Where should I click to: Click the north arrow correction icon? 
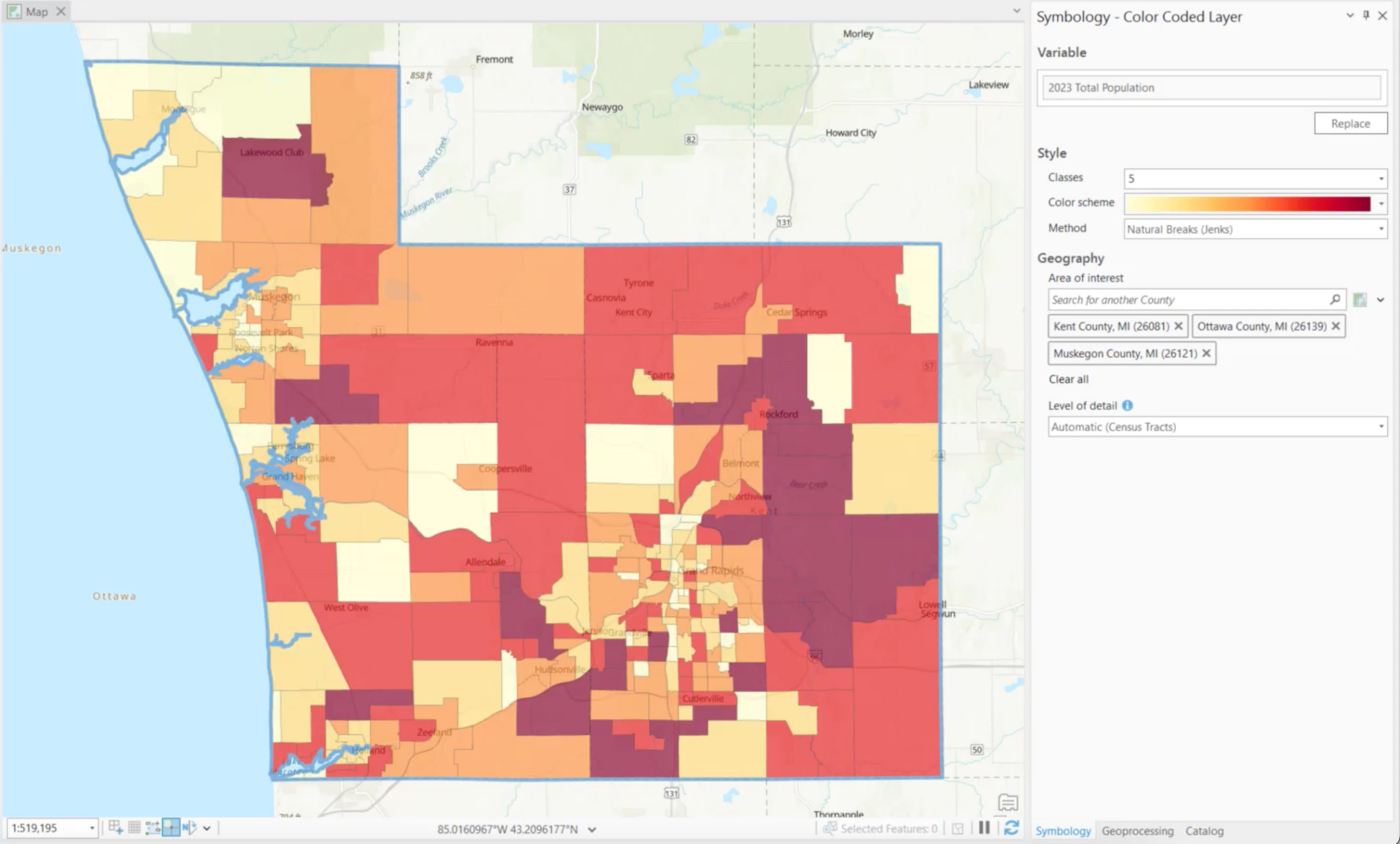tap(189, 828)
